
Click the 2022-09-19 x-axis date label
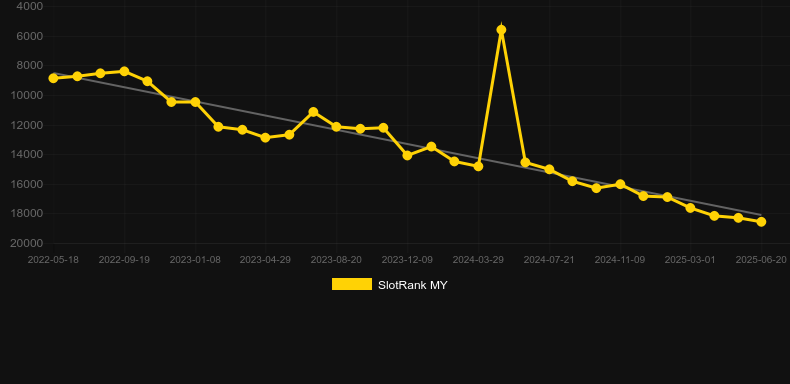click(x=124, y=260)
